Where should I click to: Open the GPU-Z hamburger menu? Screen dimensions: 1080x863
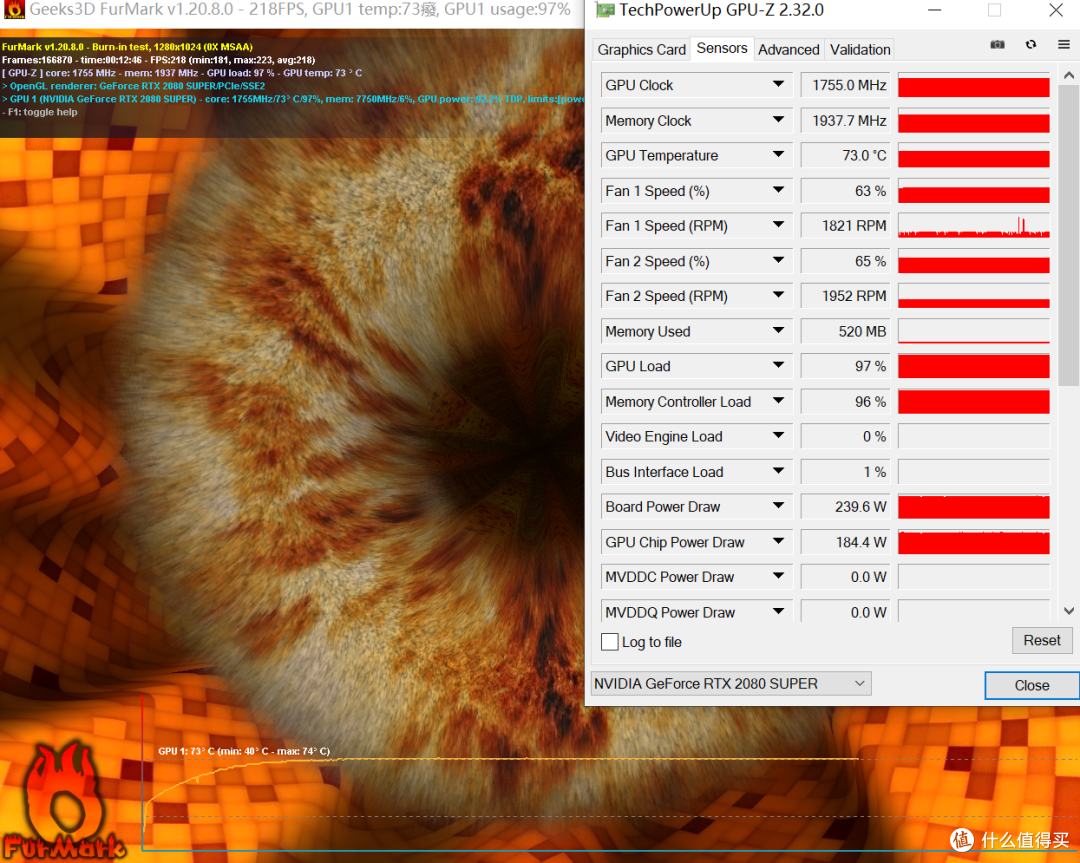pos(1063,45)
